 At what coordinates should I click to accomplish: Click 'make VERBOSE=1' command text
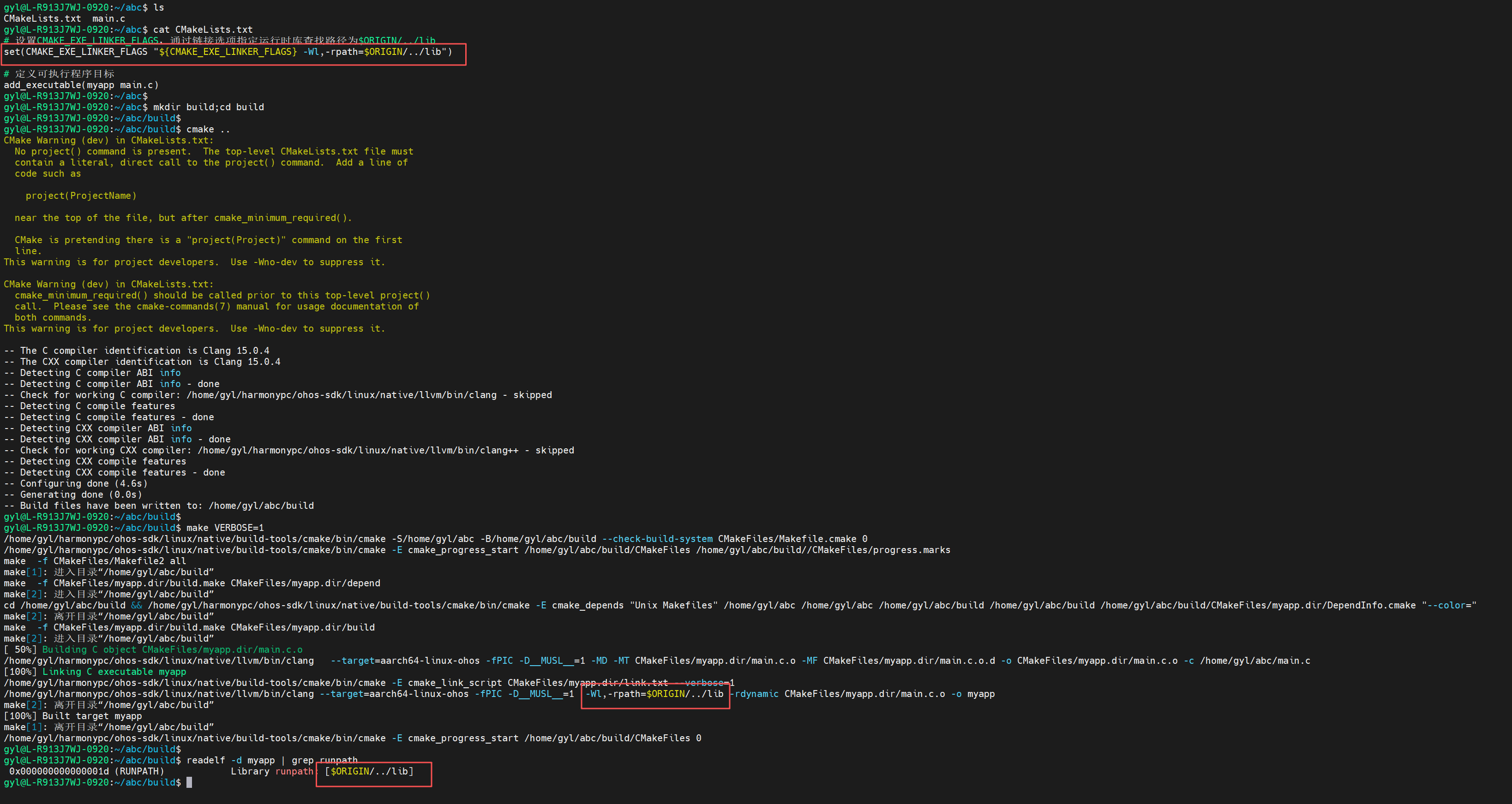click(x=225, y=528)
